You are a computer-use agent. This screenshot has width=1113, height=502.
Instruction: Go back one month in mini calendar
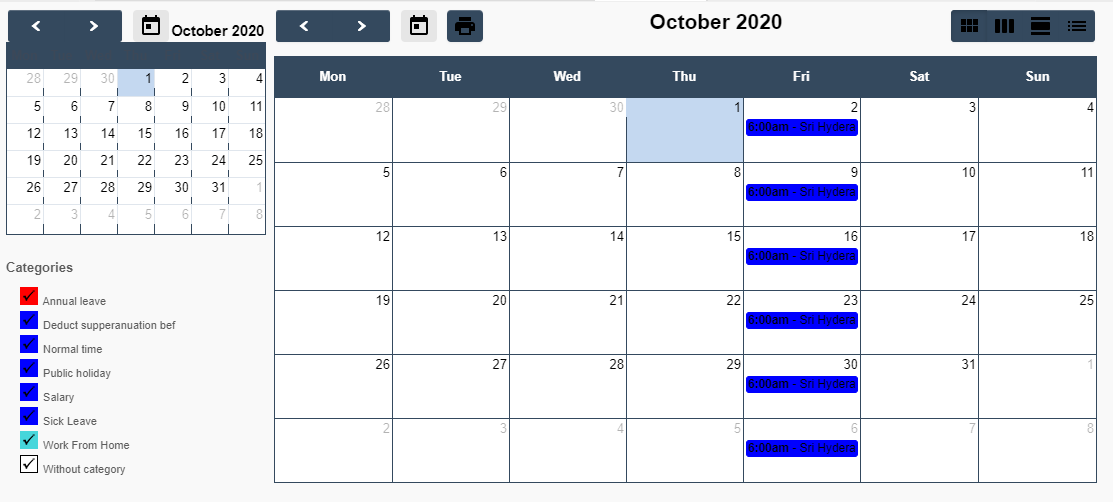pyautogui.click(x=36, y=26)
